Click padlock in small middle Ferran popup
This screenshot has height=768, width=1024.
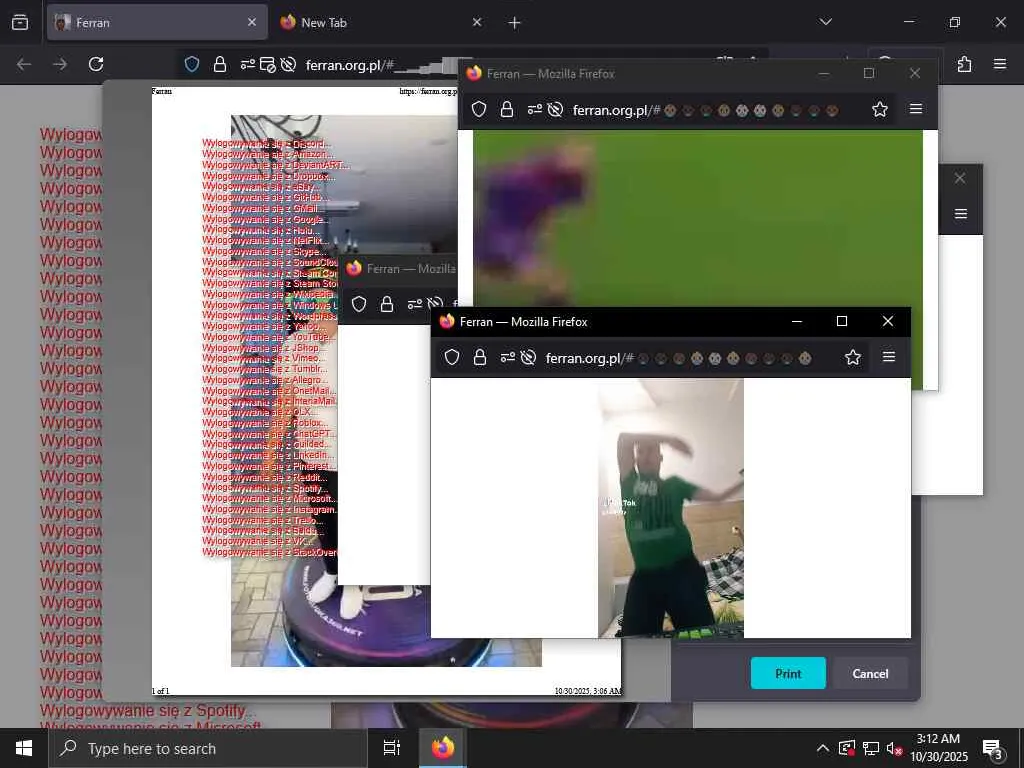(387, 304)
